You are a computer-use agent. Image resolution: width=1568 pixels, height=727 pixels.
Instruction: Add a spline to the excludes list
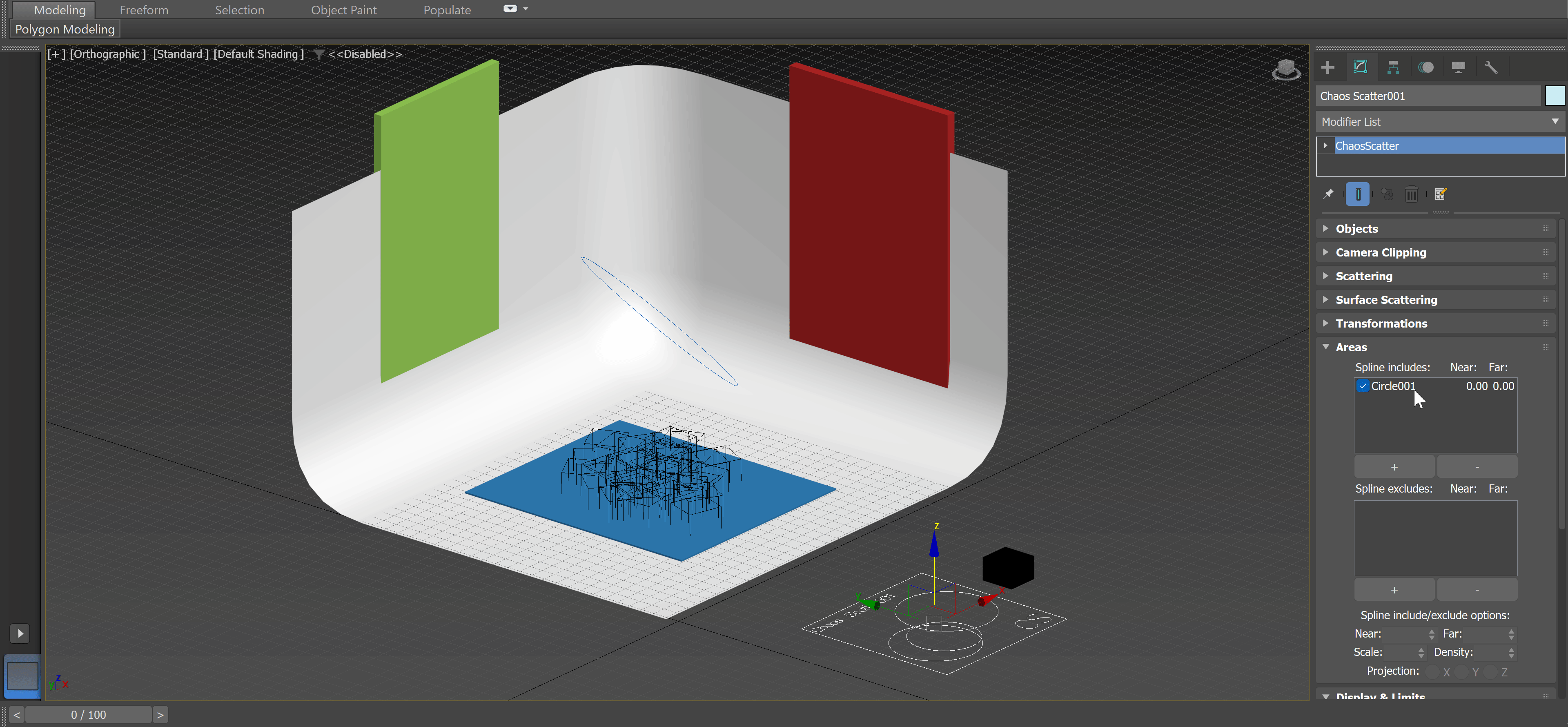pos(1394,589)
